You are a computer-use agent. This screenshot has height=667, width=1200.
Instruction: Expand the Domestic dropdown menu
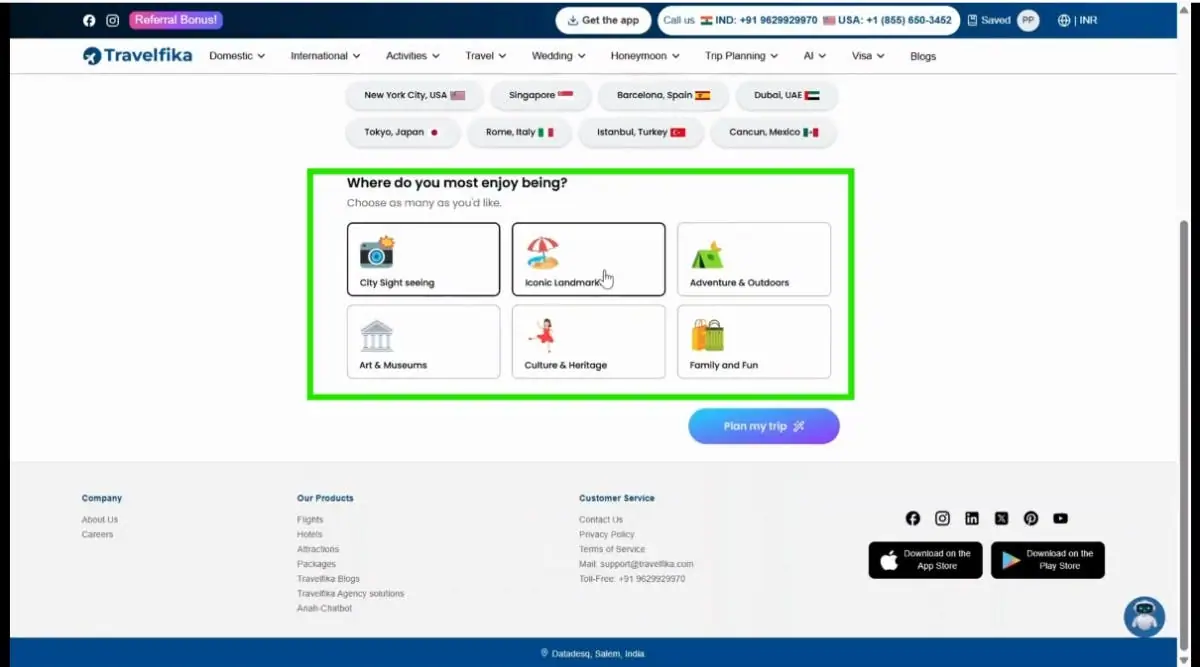coord(237,56)
